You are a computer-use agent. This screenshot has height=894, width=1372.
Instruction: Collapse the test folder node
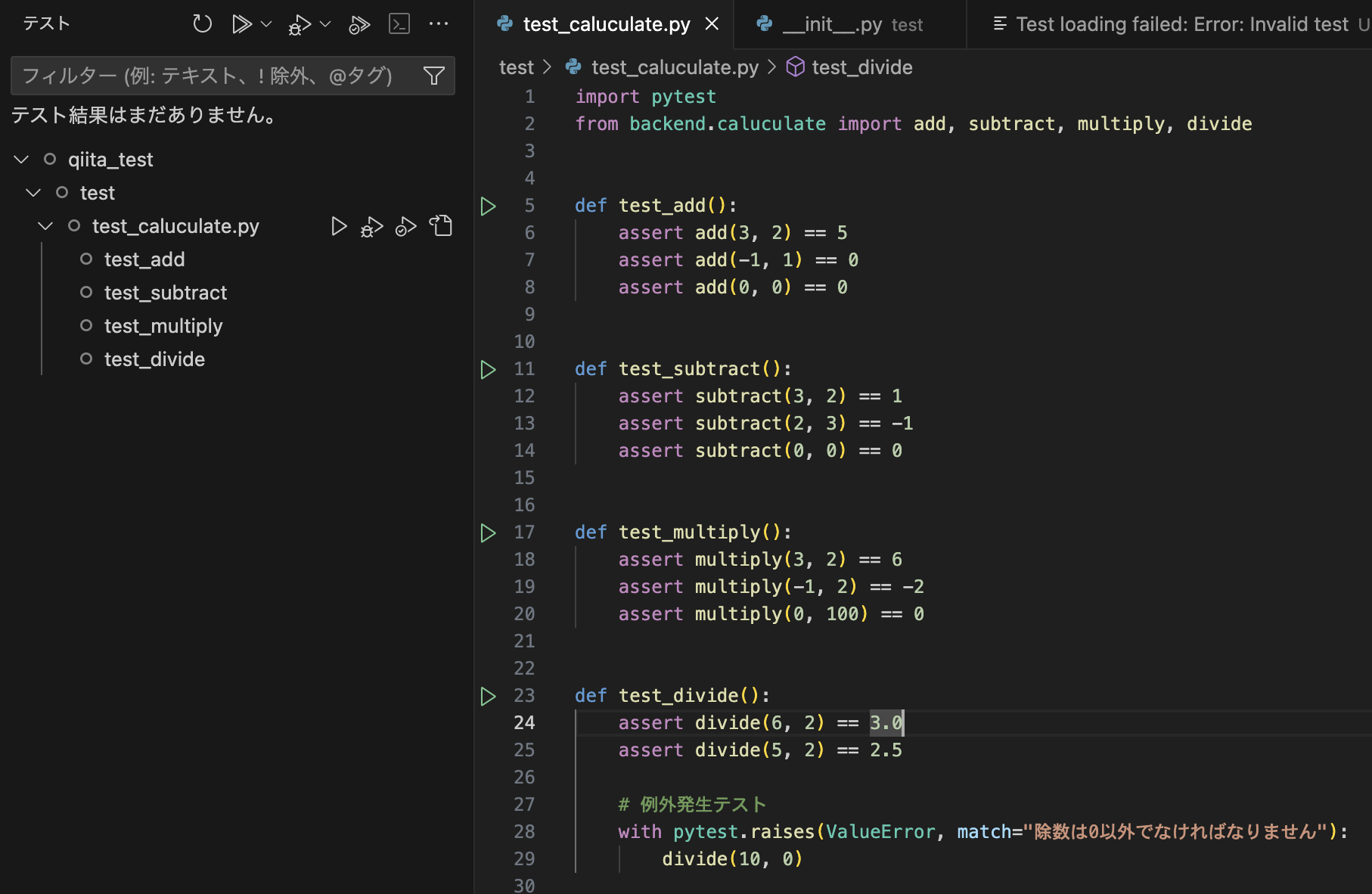coord(33,192)
